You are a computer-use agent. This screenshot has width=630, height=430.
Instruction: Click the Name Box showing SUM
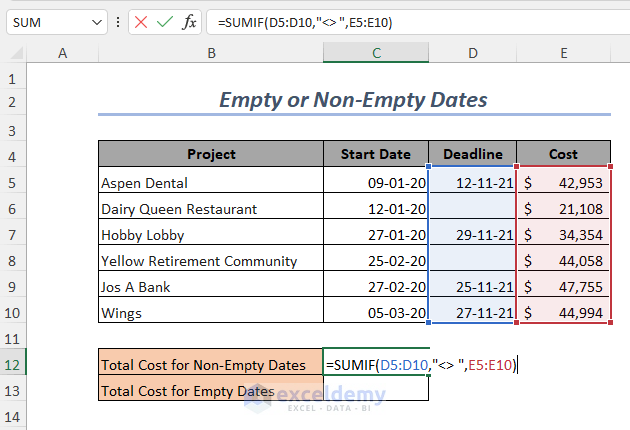tap(48, 22)
